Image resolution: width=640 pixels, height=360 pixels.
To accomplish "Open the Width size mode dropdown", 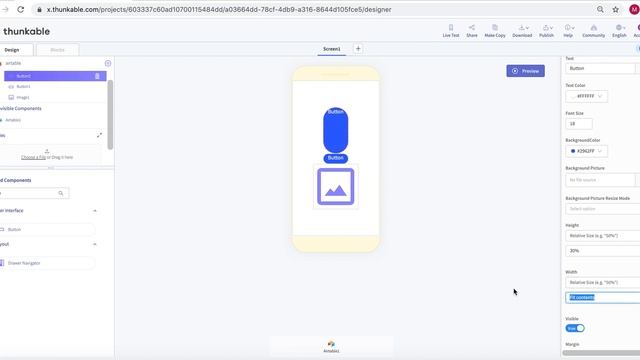I will point(603,282).
